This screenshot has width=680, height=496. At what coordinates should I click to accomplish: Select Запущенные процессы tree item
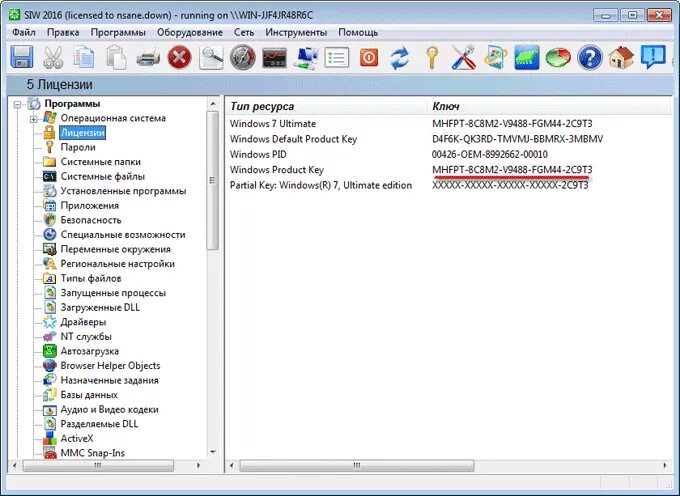click(x=113, y=293)
